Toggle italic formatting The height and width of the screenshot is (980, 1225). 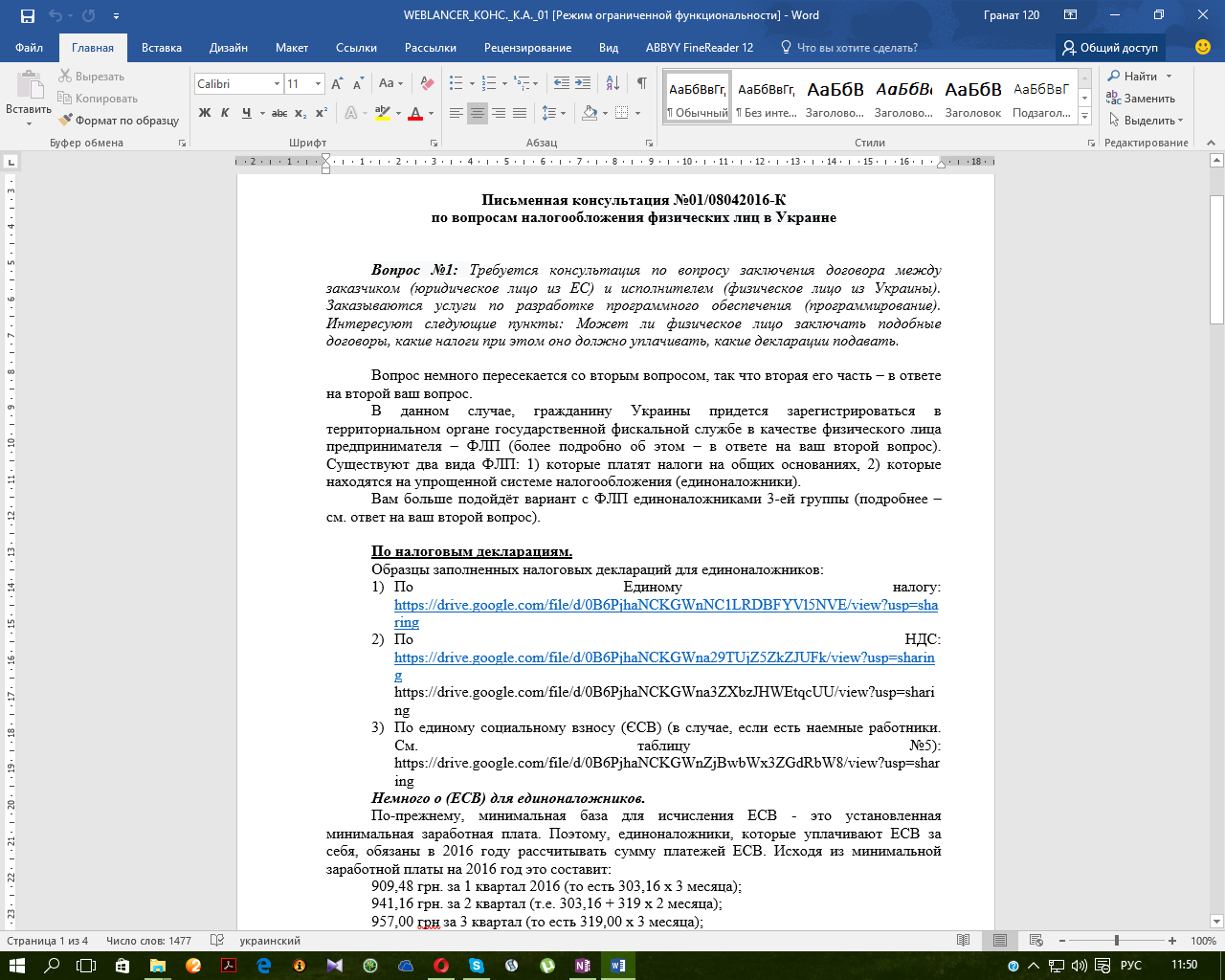pos(225,113)
